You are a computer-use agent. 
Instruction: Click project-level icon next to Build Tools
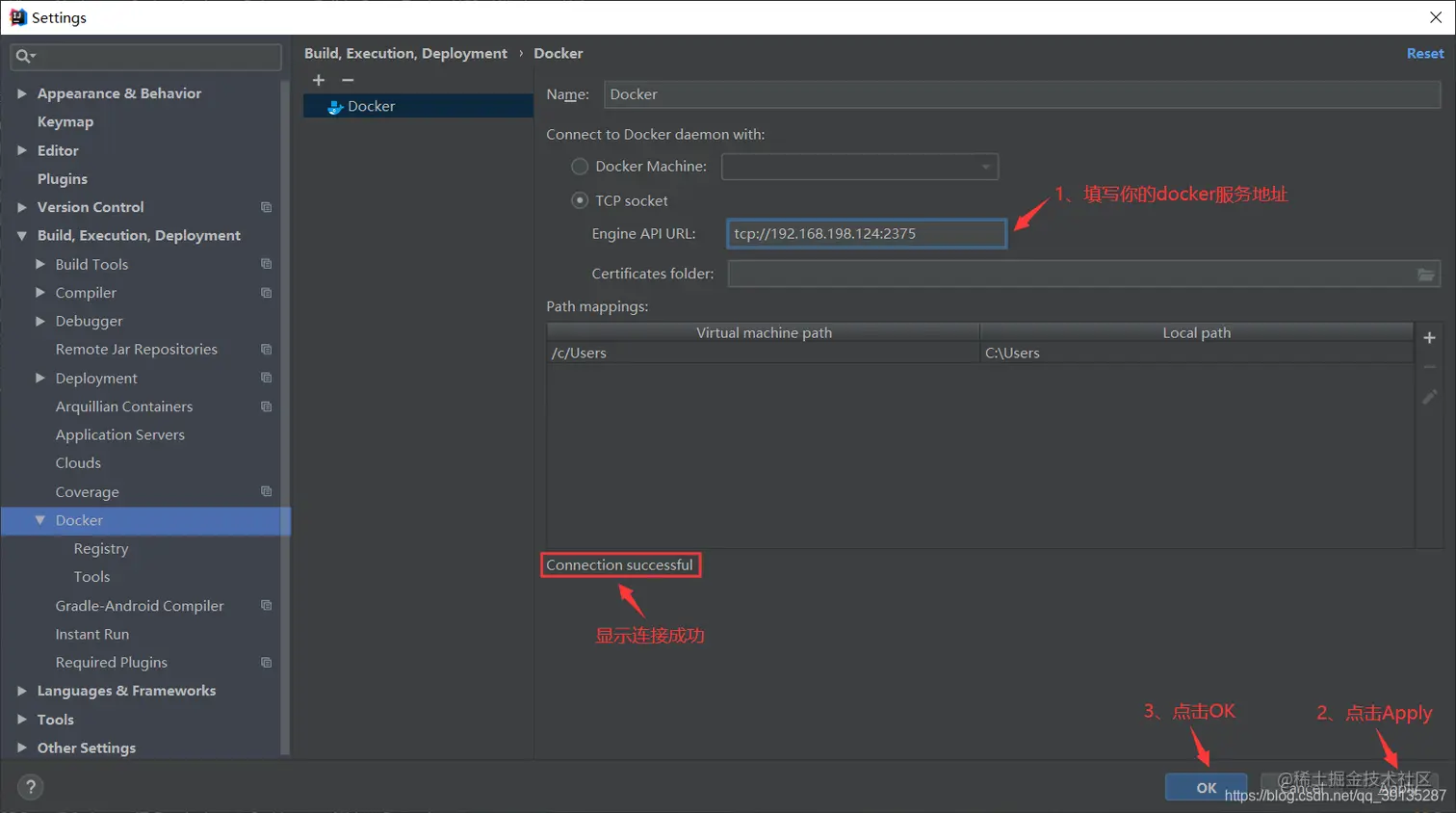point(266,264)
